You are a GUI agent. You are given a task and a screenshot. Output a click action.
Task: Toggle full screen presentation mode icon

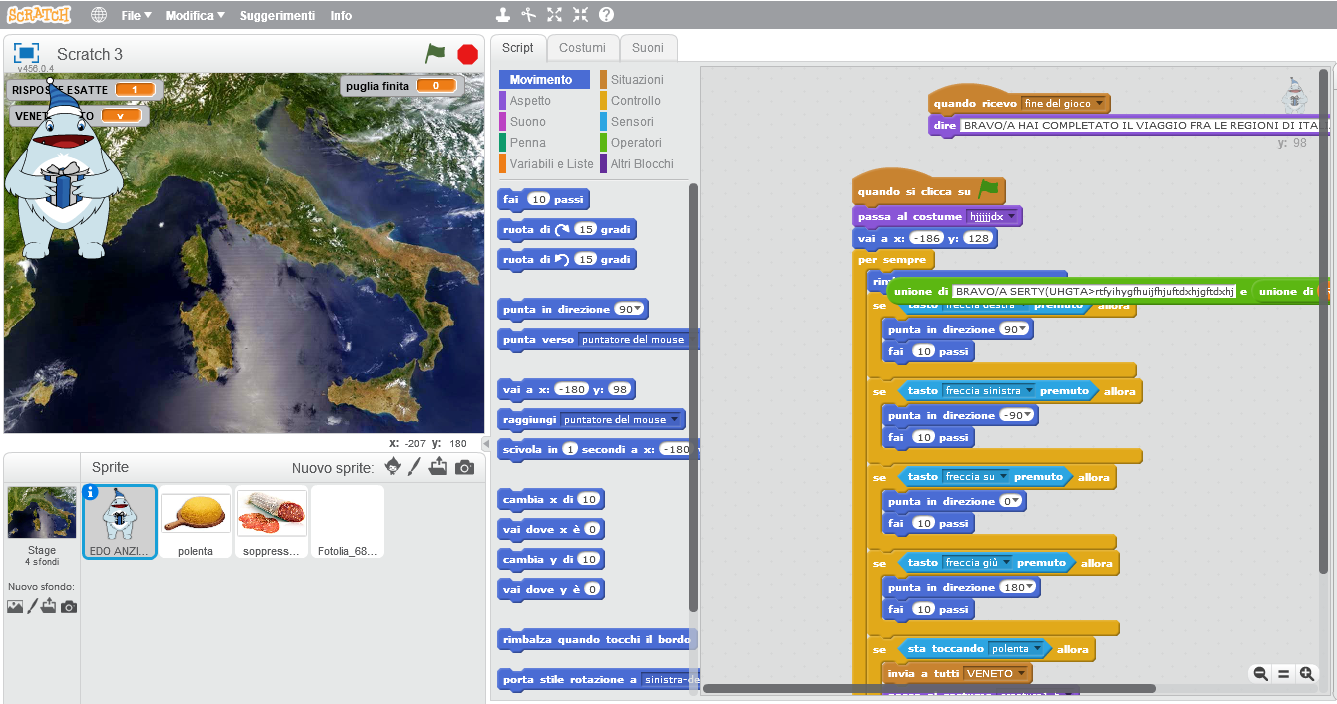coord(26,54)
